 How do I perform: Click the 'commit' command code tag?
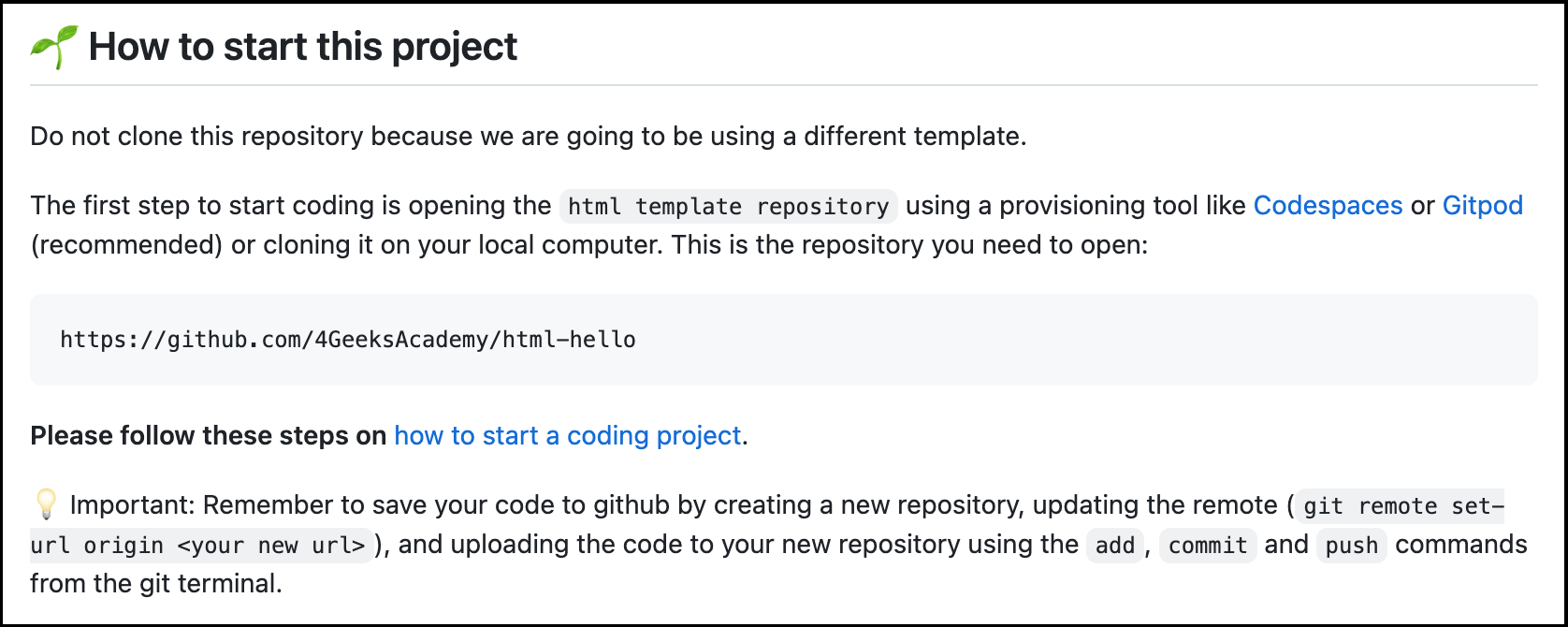tap(1207, 546)
